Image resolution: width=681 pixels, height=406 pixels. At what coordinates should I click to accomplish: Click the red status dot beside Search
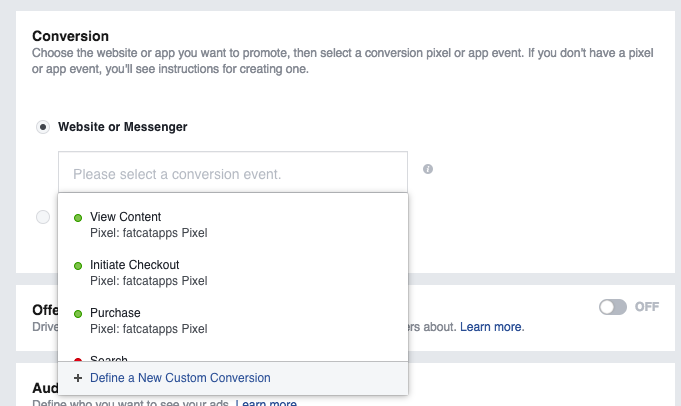pos(78,358)
